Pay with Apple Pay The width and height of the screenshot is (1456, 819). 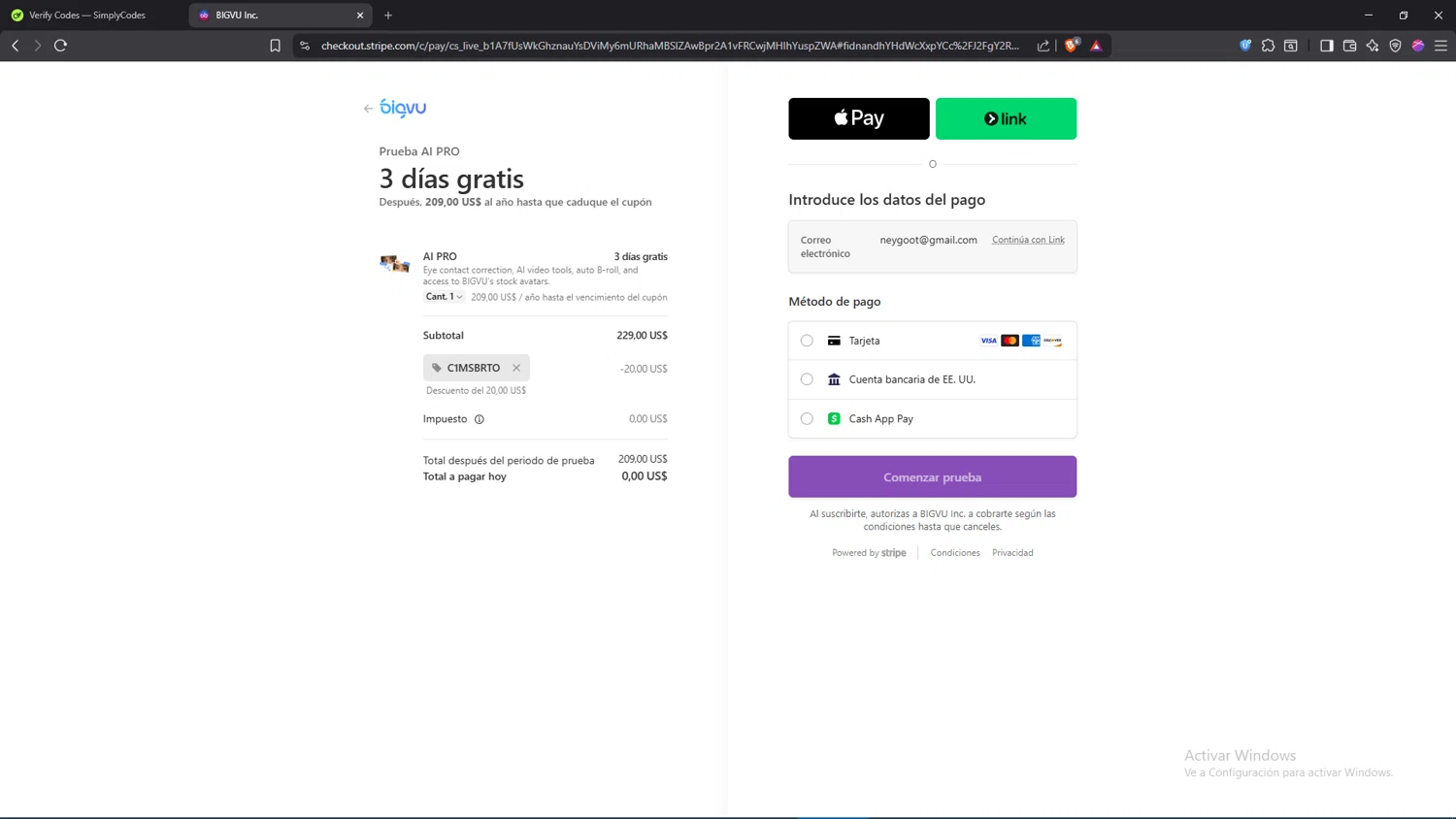[859, 118]
